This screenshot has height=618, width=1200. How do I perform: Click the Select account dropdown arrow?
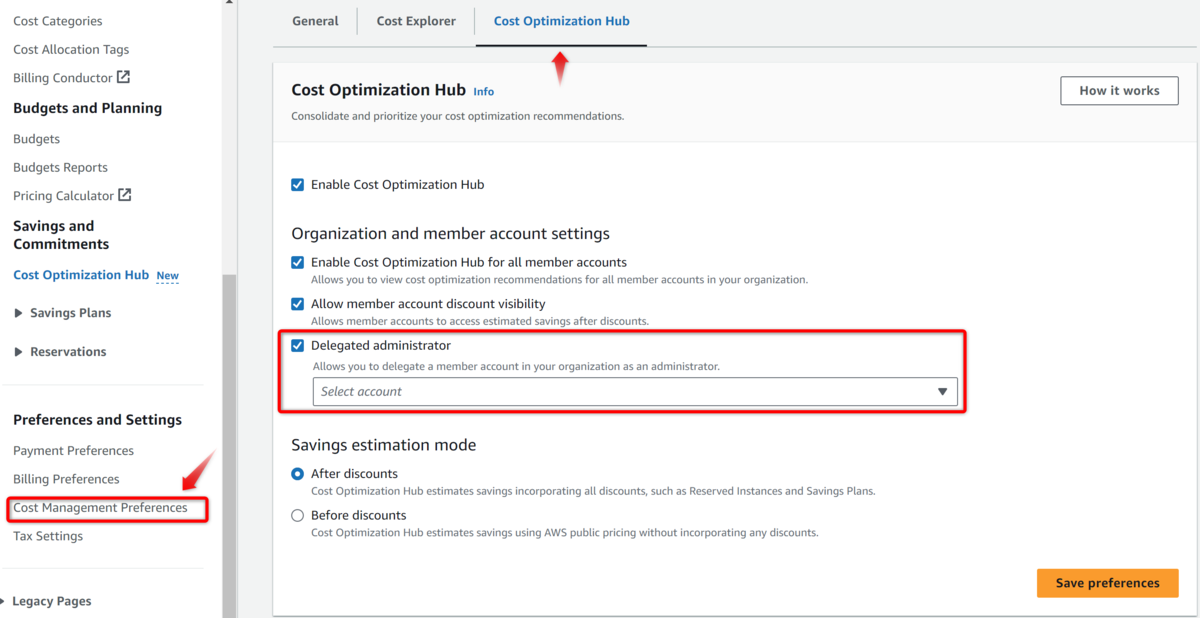point(942,392)
